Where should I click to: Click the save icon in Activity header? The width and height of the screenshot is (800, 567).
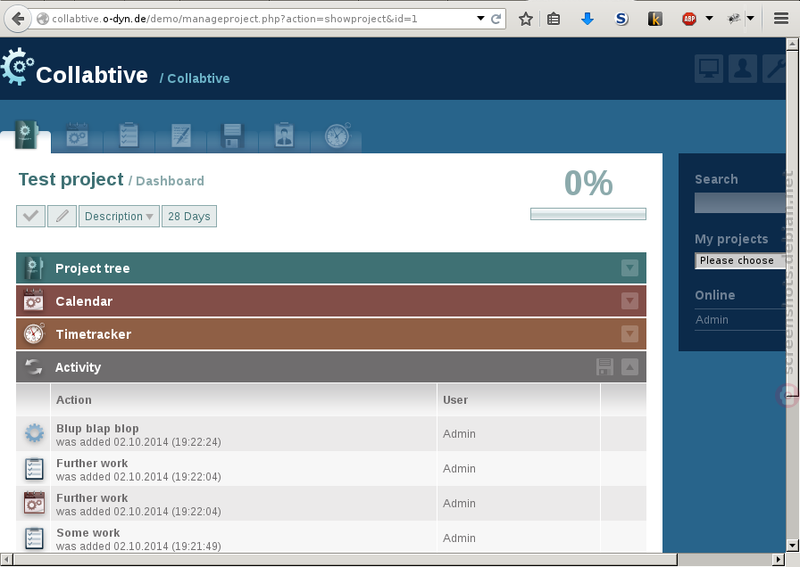coord(605,367)
